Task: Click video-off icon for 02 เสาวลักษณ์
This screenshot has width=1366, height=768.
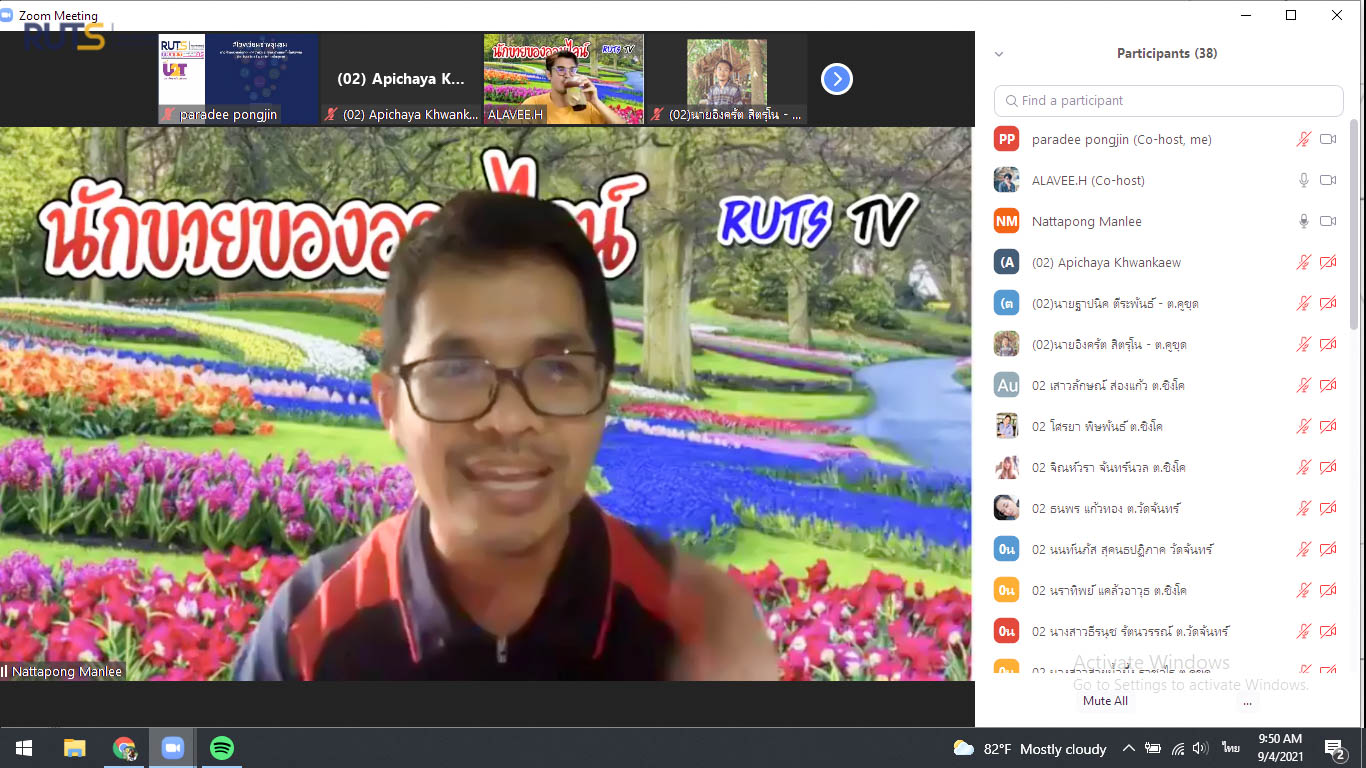Action: click(1328, 385)
